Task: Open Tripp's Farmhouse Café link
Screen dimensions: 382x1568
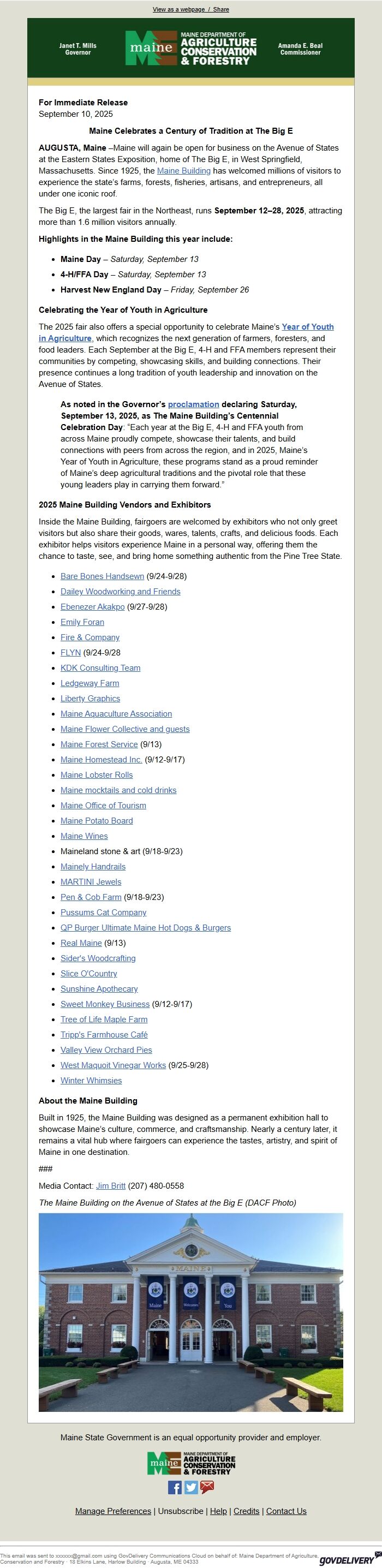Action: coord(104,1034)
